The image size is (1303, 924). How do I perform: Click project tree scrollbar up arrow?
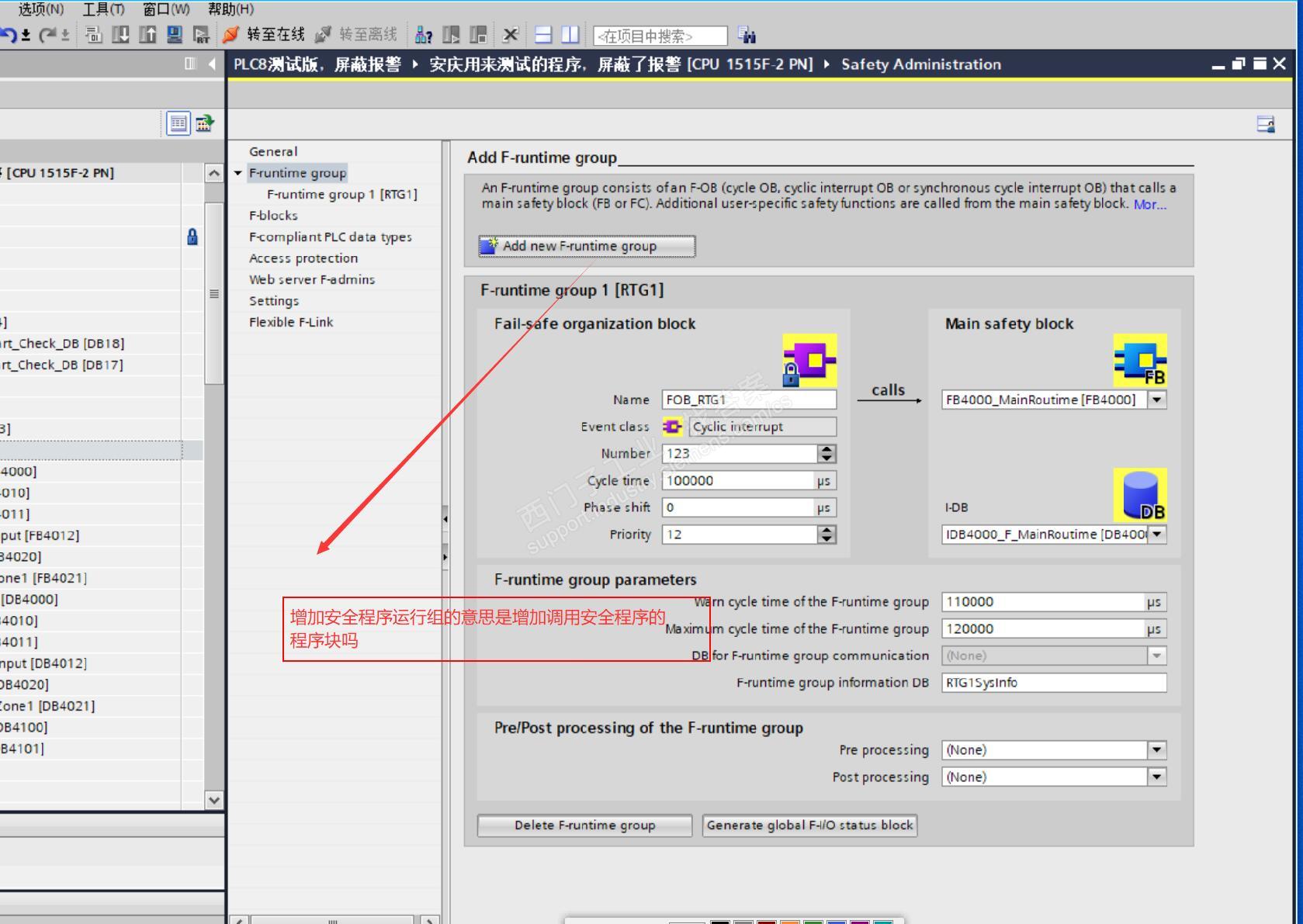pos(214,173)
